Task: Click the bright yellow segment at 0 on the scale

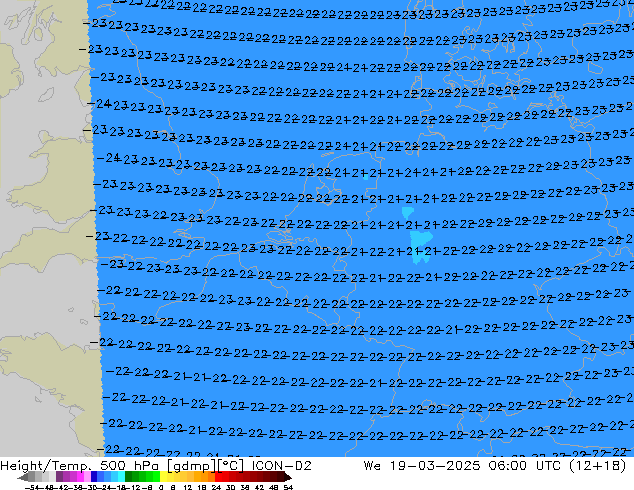Action: coord(163,476)
